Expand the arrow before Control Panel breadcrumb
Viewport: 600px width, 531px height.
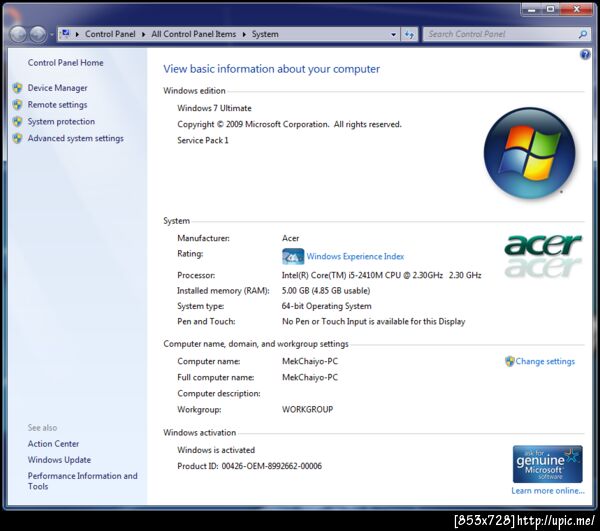pyautogui.click(x=77, y=34)
